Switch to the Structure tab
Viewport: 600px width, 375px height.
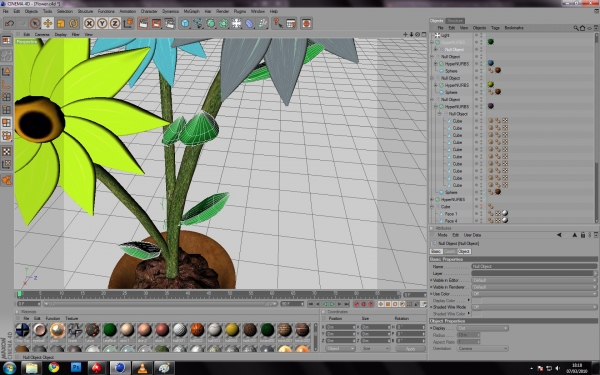pyautogui.click(x=455, y=21)
